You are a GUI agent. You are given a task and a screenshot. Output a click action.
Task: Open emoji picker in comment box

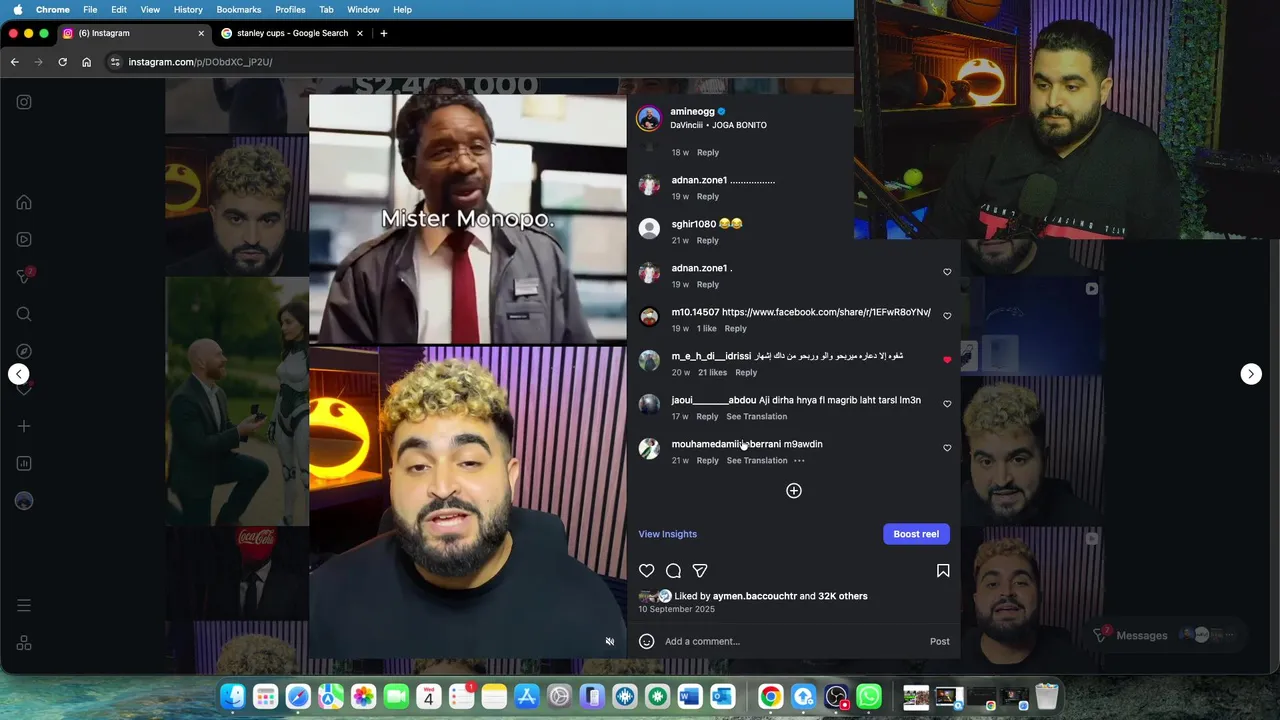point(647,641)
